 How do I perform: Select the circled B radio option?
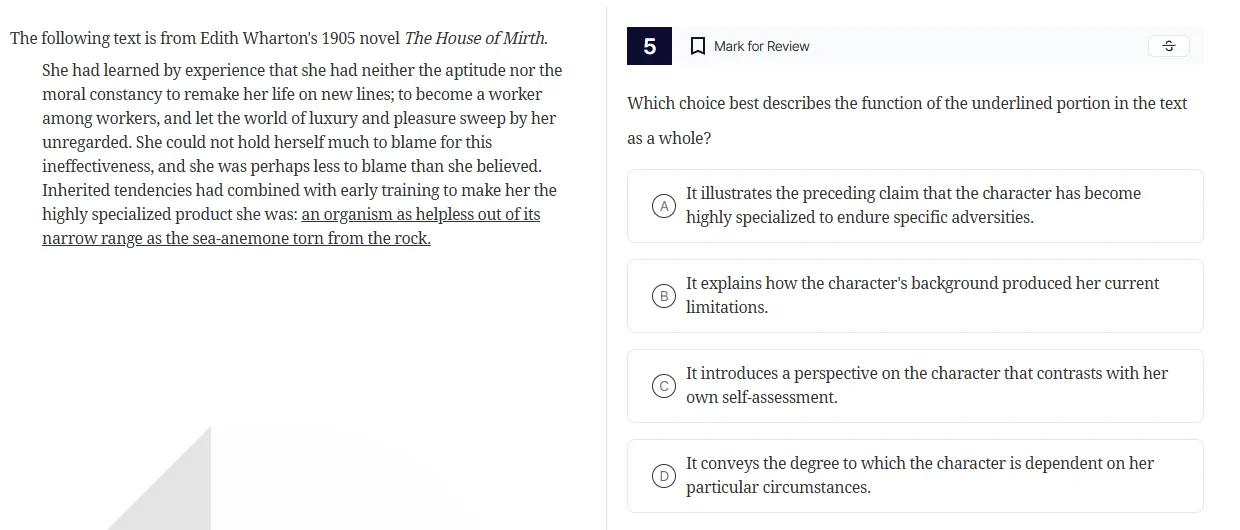[662, 296]
